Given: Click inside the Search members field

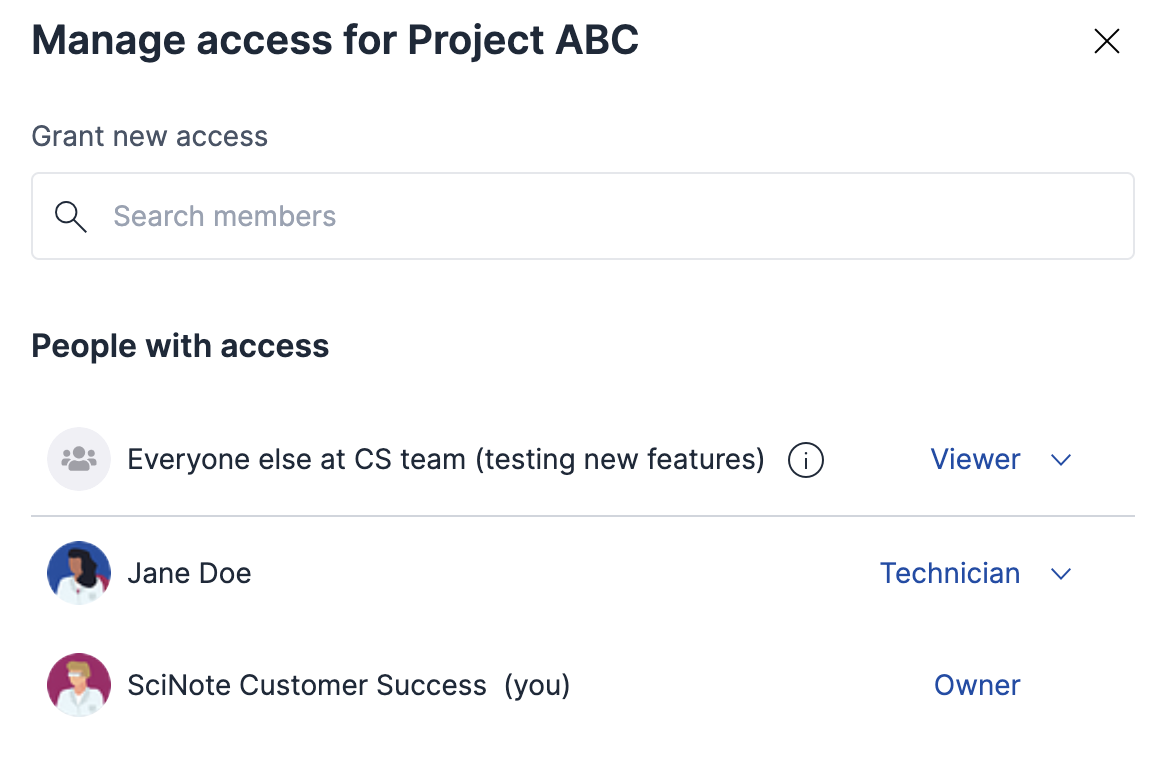Looking at the screenshot, I should click(400, 216).
